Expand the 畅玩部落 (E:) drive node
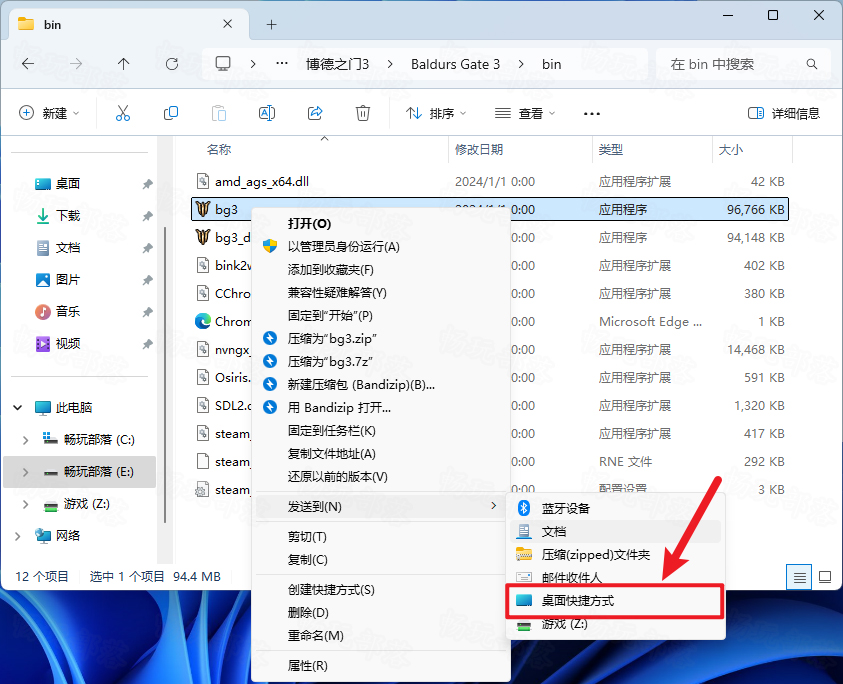 point(25,472)
